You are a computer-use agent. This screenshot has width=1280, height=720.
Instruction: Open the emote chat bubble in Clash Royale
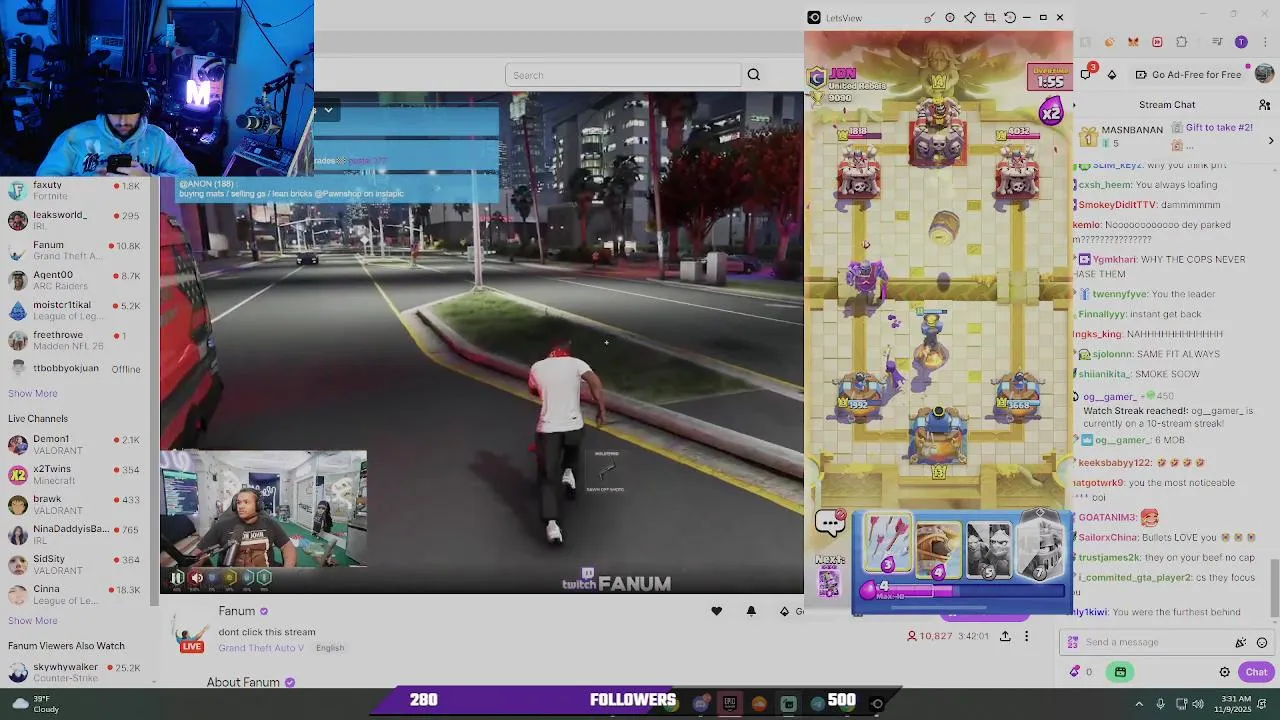pos(830,521)
